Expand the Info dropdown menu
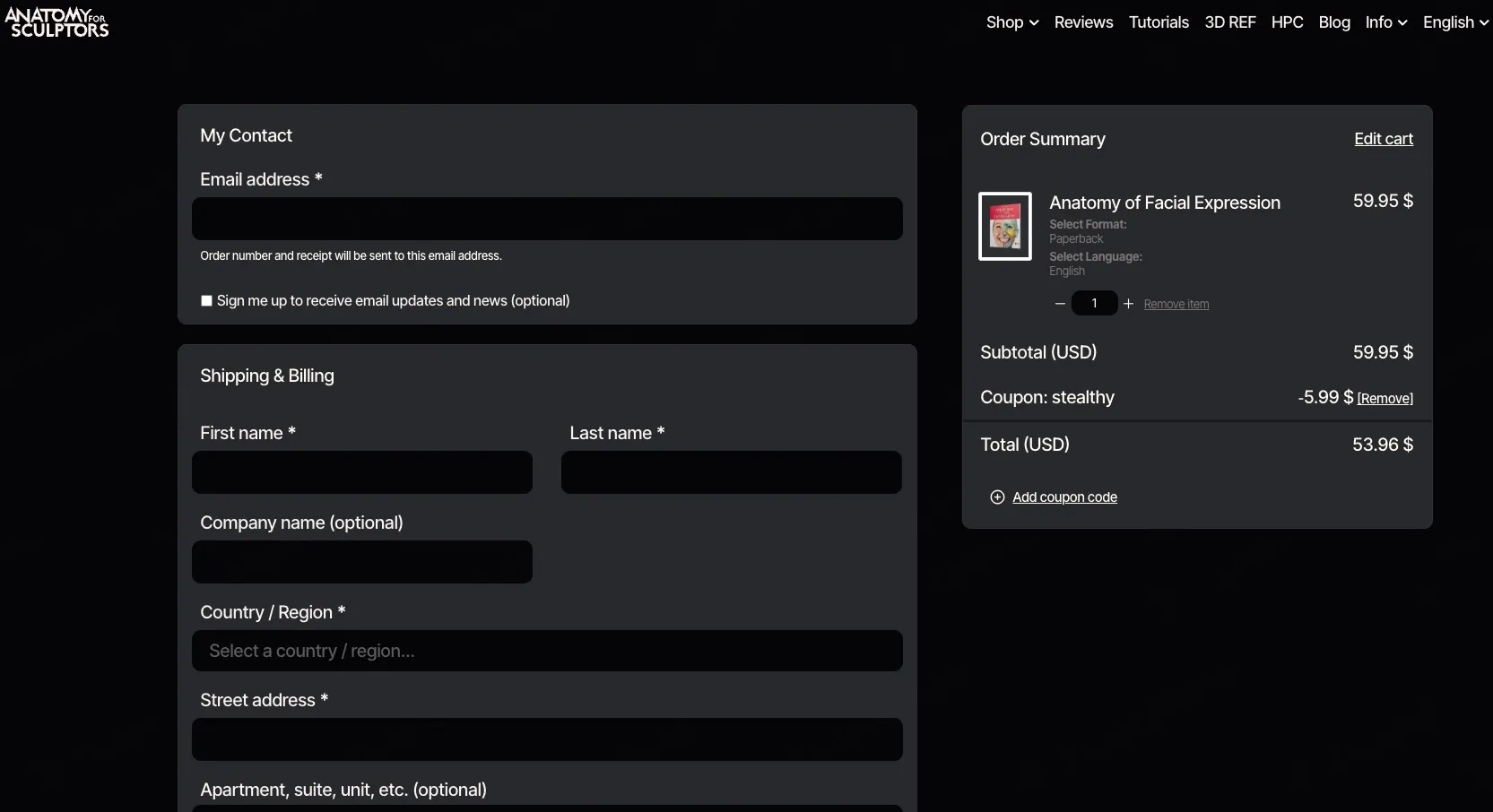The width and height of the screenshot is (1493, 812). 1386,22
